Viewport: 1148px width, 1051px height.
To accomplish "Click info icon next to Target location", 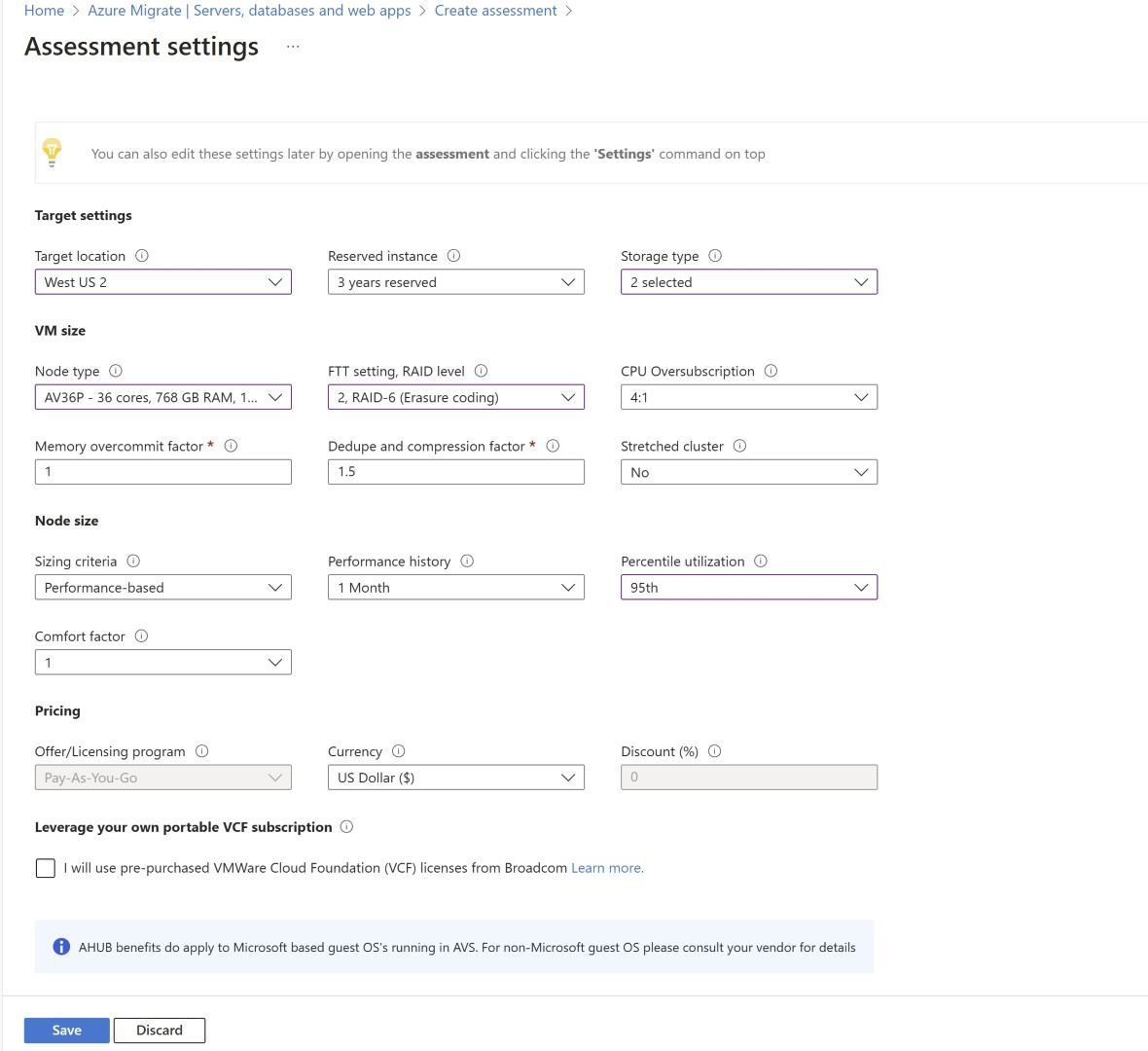I will pyautogui.click(x=142, y=256).
